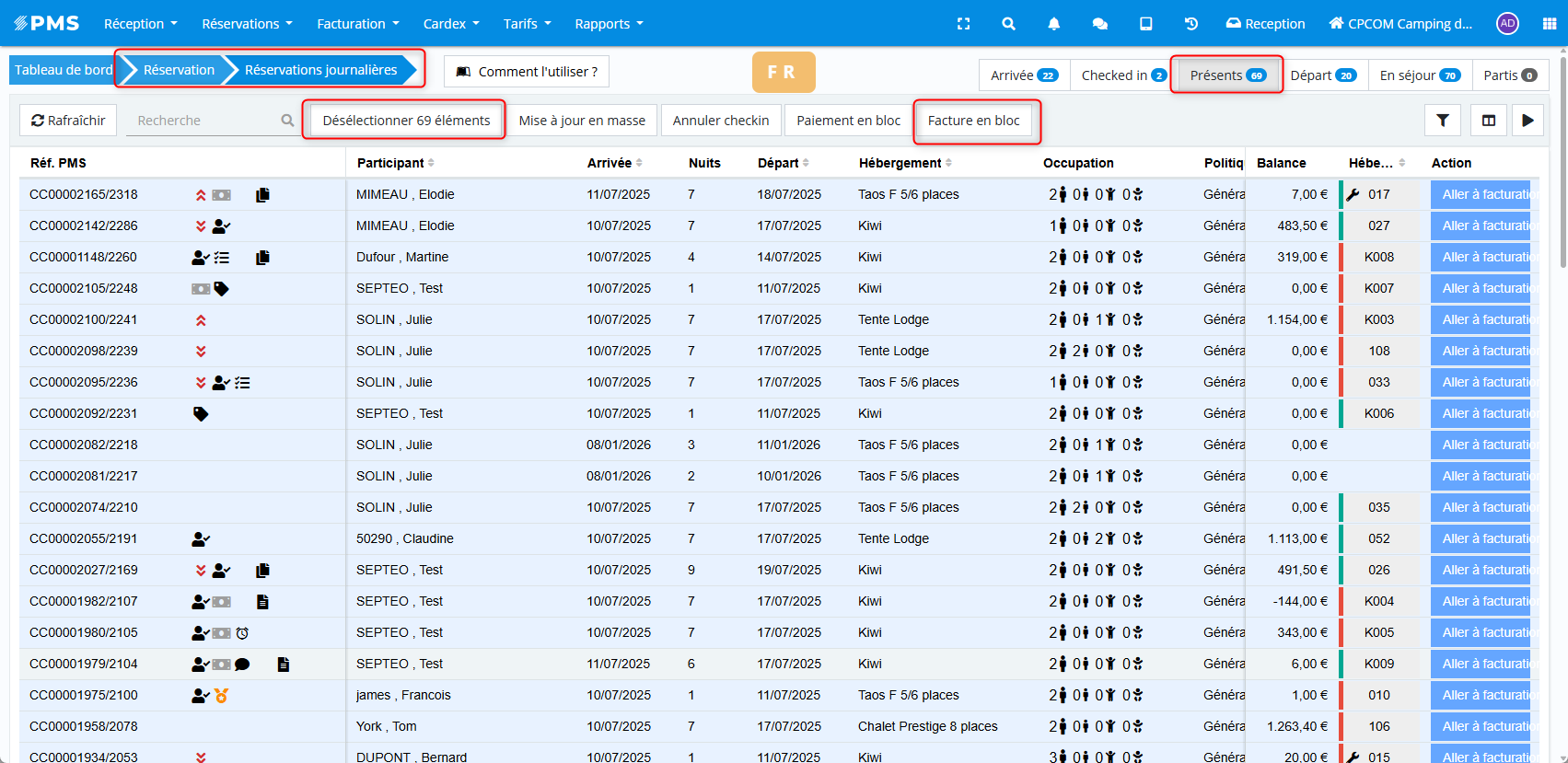Click the Facture en bloc button
This screenshot has width=1568, height=763.
[973, 121]
